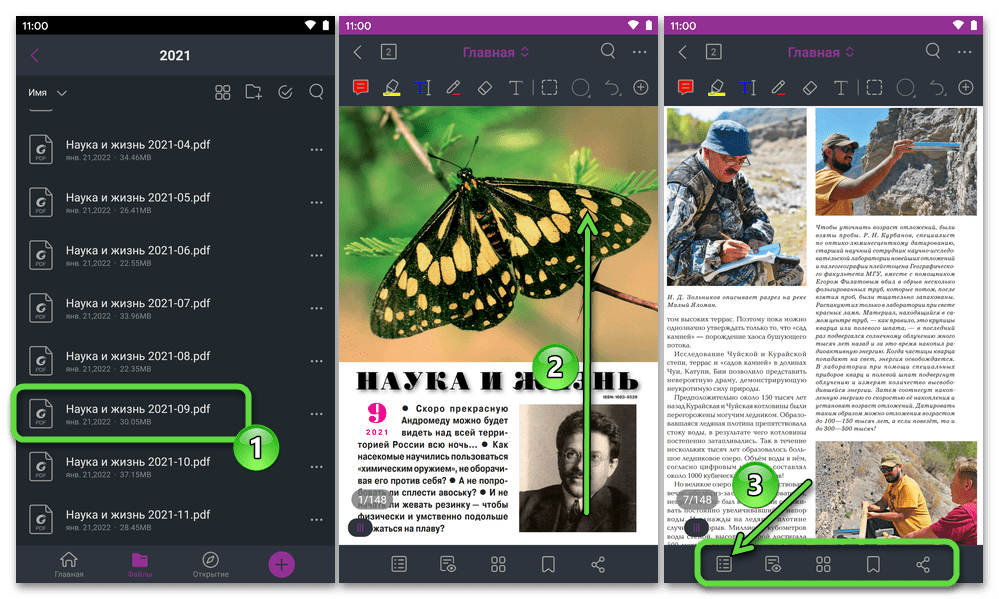Undo last action in page 7 viewer

click(x=937, y=87)
